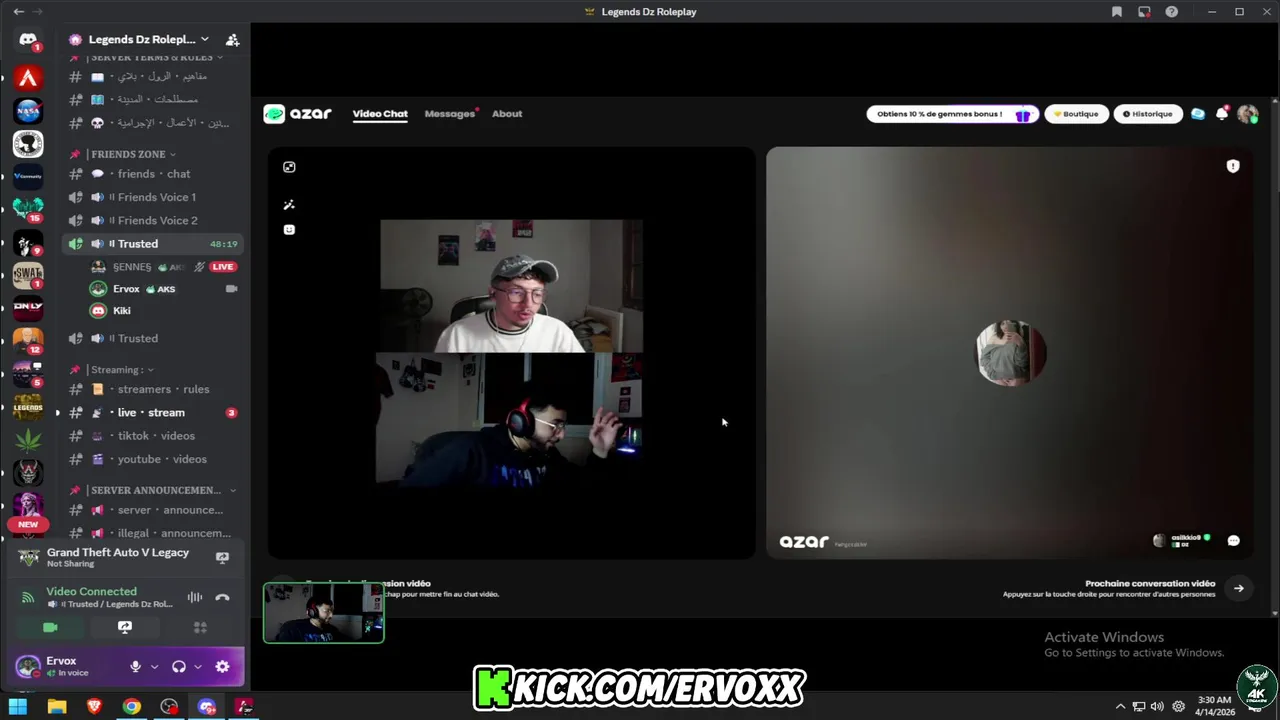Collapse the Streaming category
Viewport: 1280px width, 720px height.
tap(121, 370)
